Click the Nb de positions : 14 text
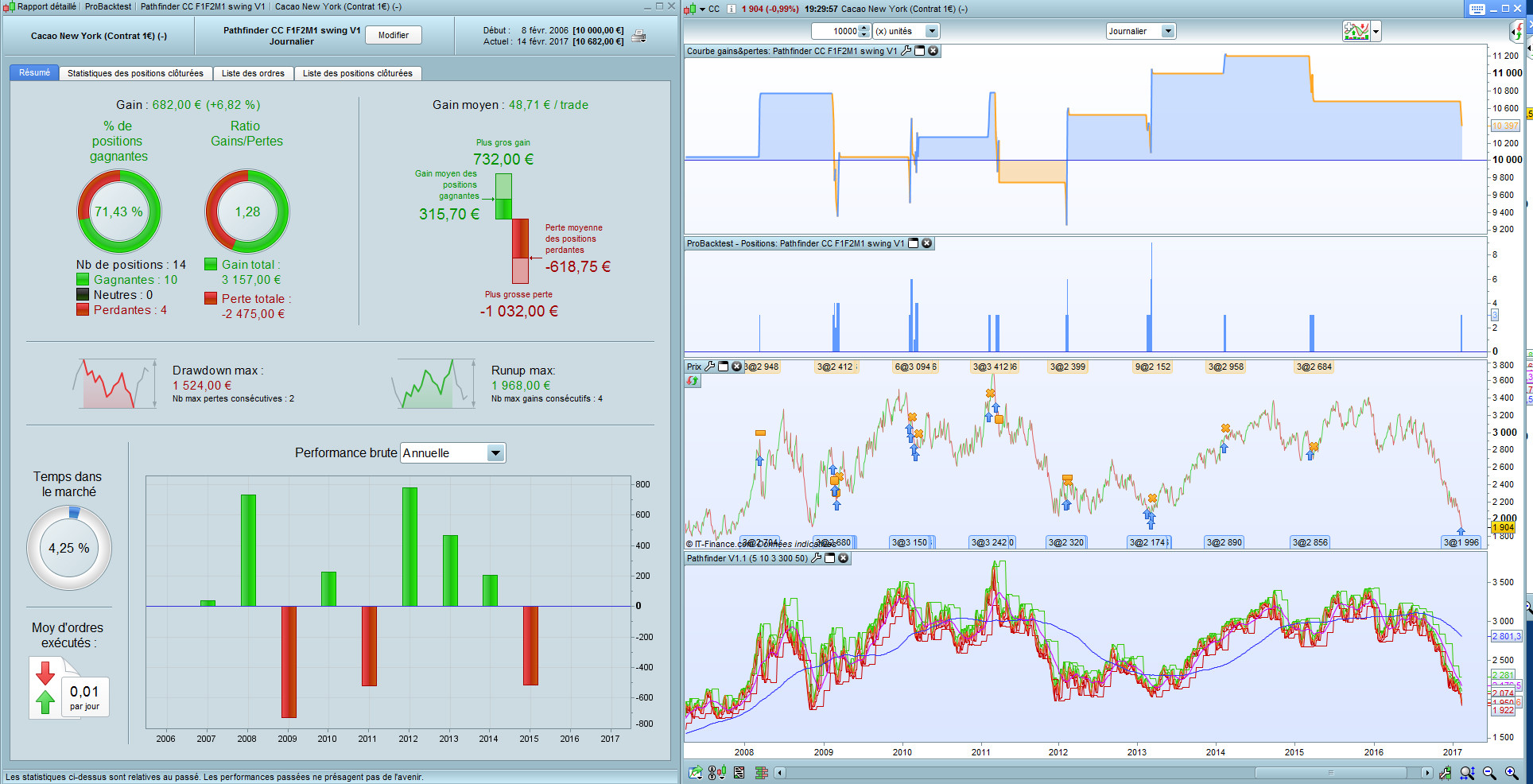This screenshot has height=784, width=1533. (x=131, y=265)
